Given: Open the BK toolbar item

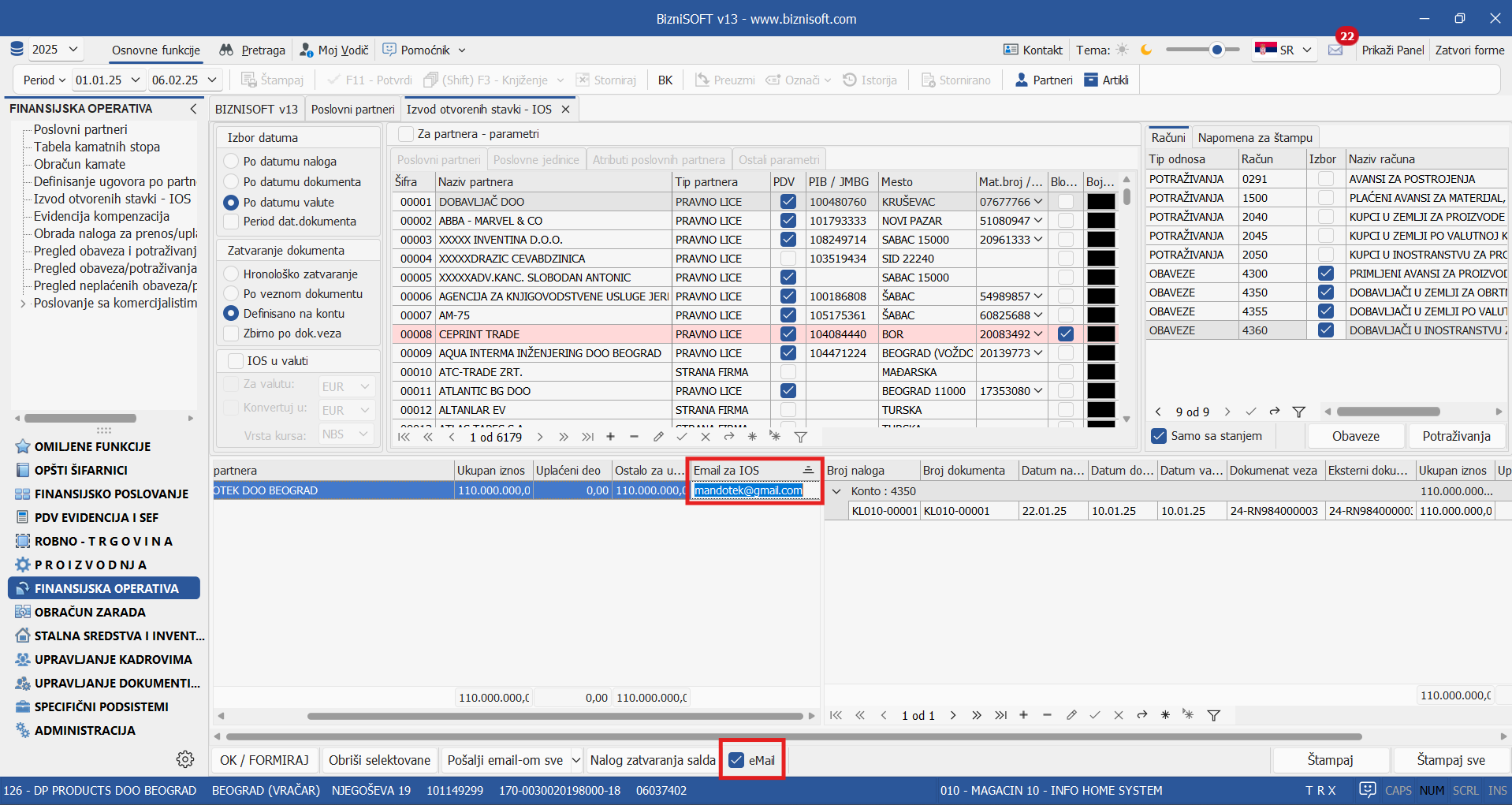Looking at the screenshot, I should pyautogui.click(x=665, y=80).
